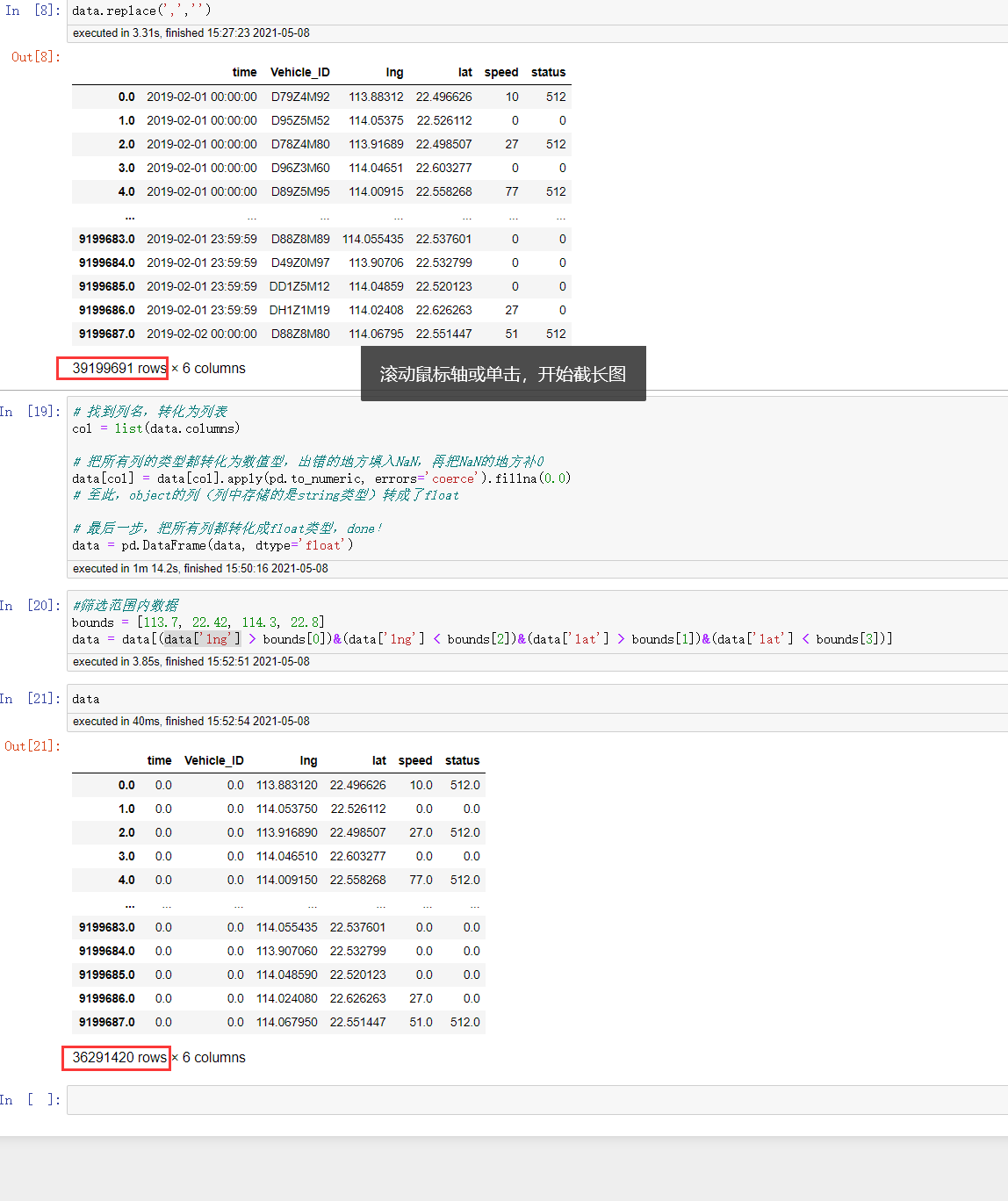This screenshot has width=1008, height=1201.
Task: Click the empty input cell at the bottom
Action: 351,1099
